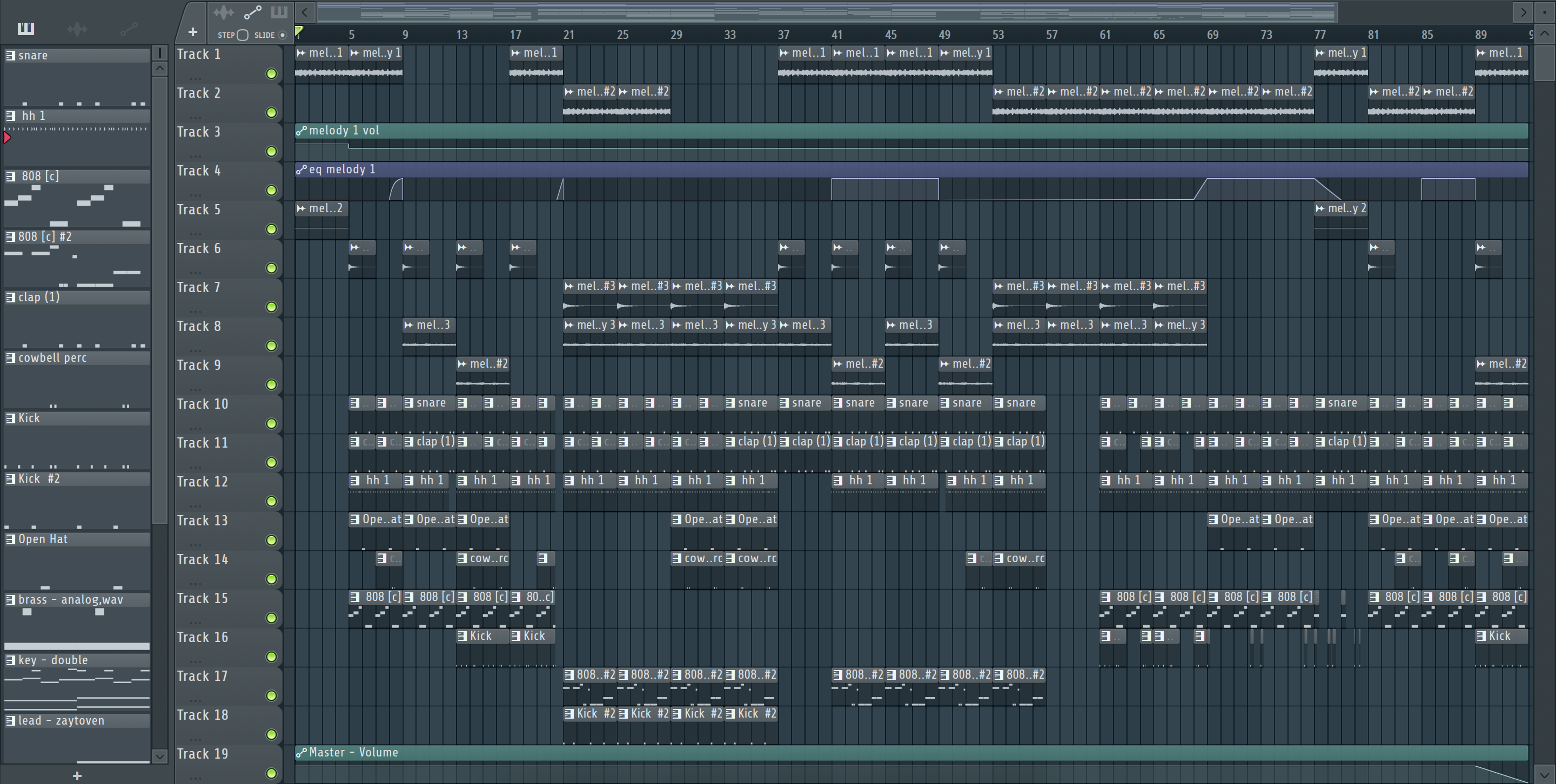
Task: Click the lead - zaytoven pattern icon
Action: 10,721
